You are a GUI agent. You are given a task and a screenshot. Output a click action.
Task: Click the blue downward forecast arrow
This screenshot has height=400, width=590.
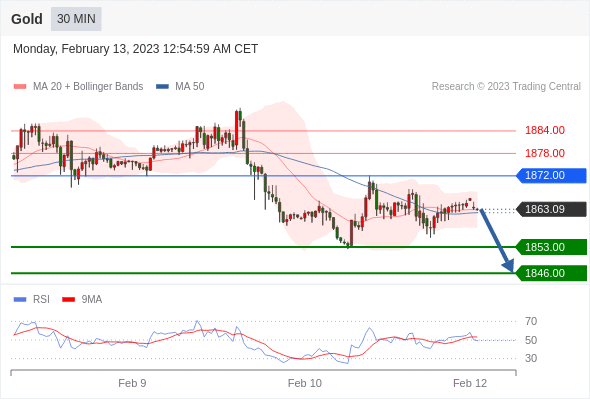pyautogui.click(x=497, y=241)
